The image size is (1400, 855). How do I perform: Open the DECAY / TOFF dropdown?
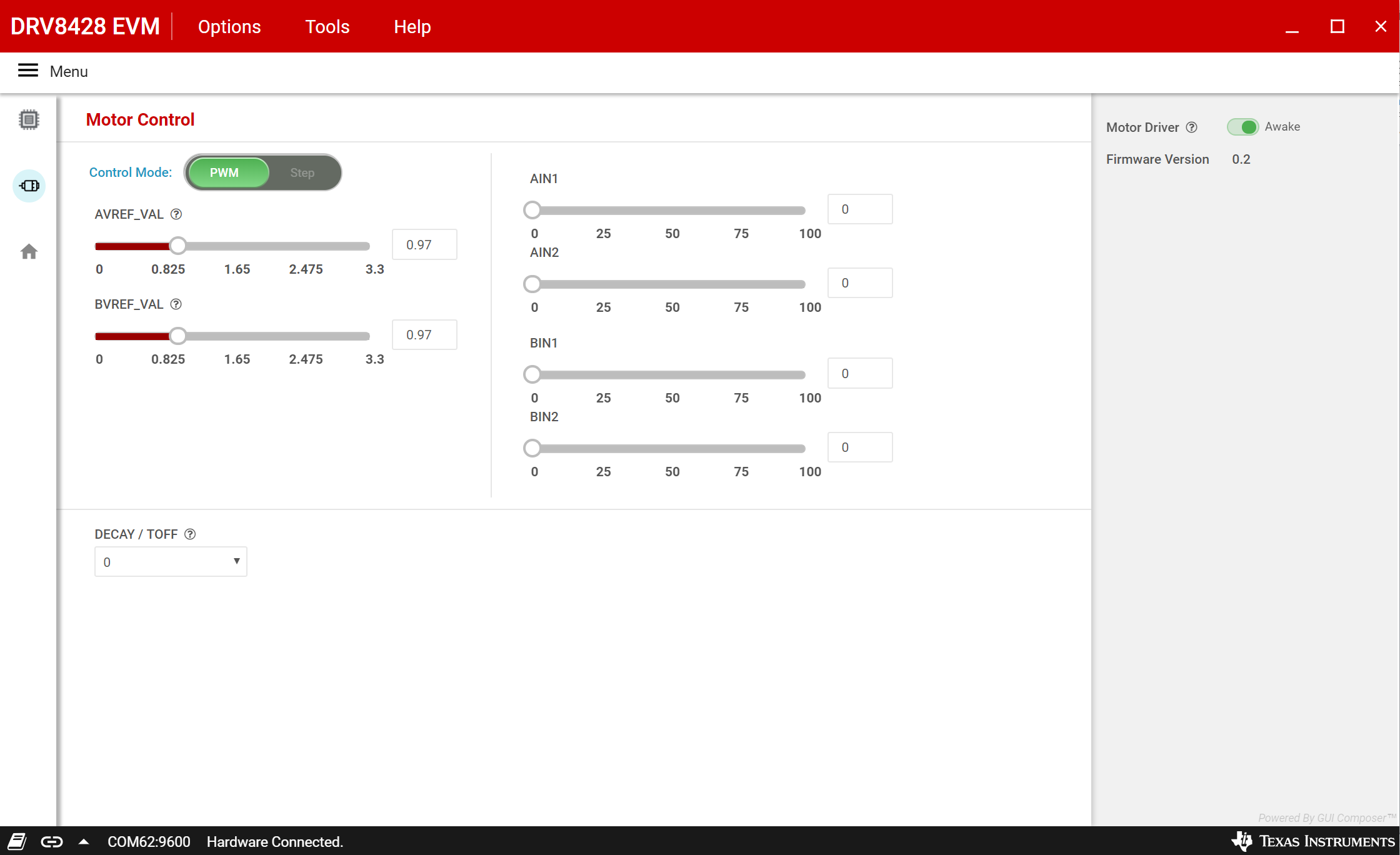(171, 561)
